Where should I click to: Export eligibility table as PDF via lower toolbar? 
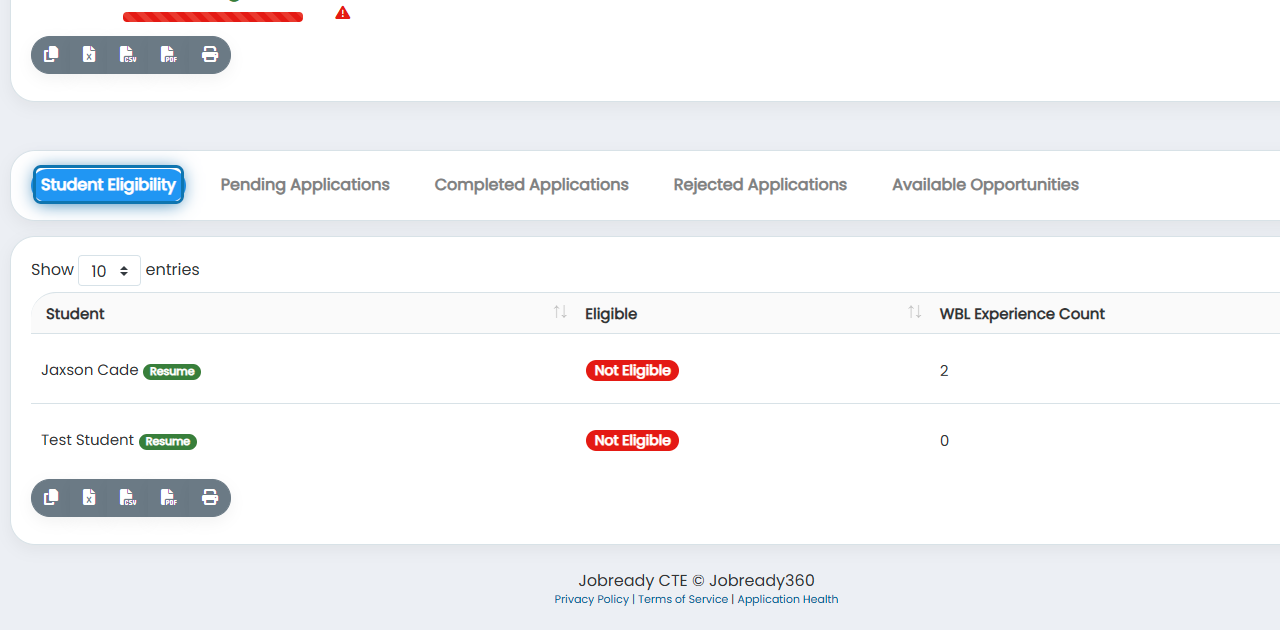click(168, 498)
